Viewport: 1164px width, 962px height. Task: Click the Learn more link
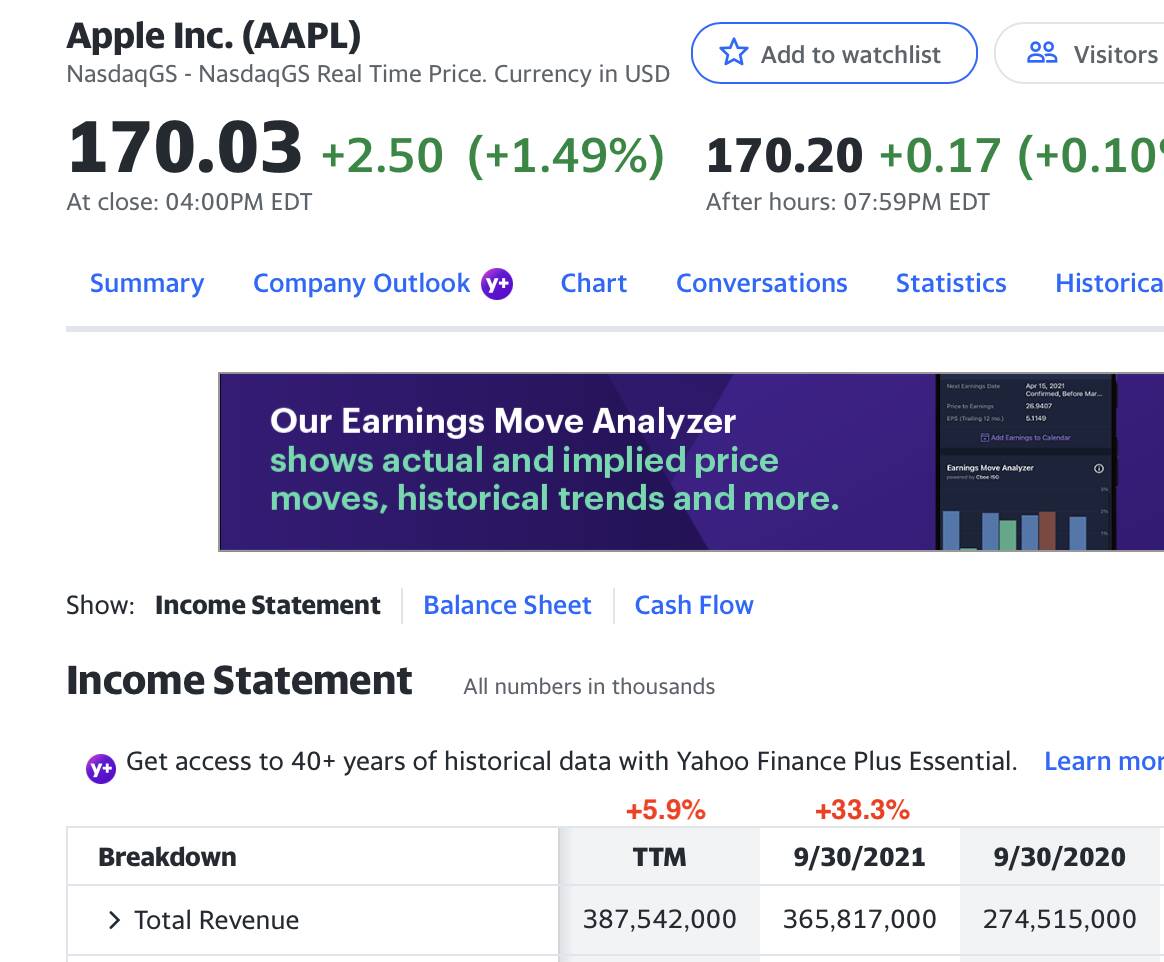(x=1102, y=762)
